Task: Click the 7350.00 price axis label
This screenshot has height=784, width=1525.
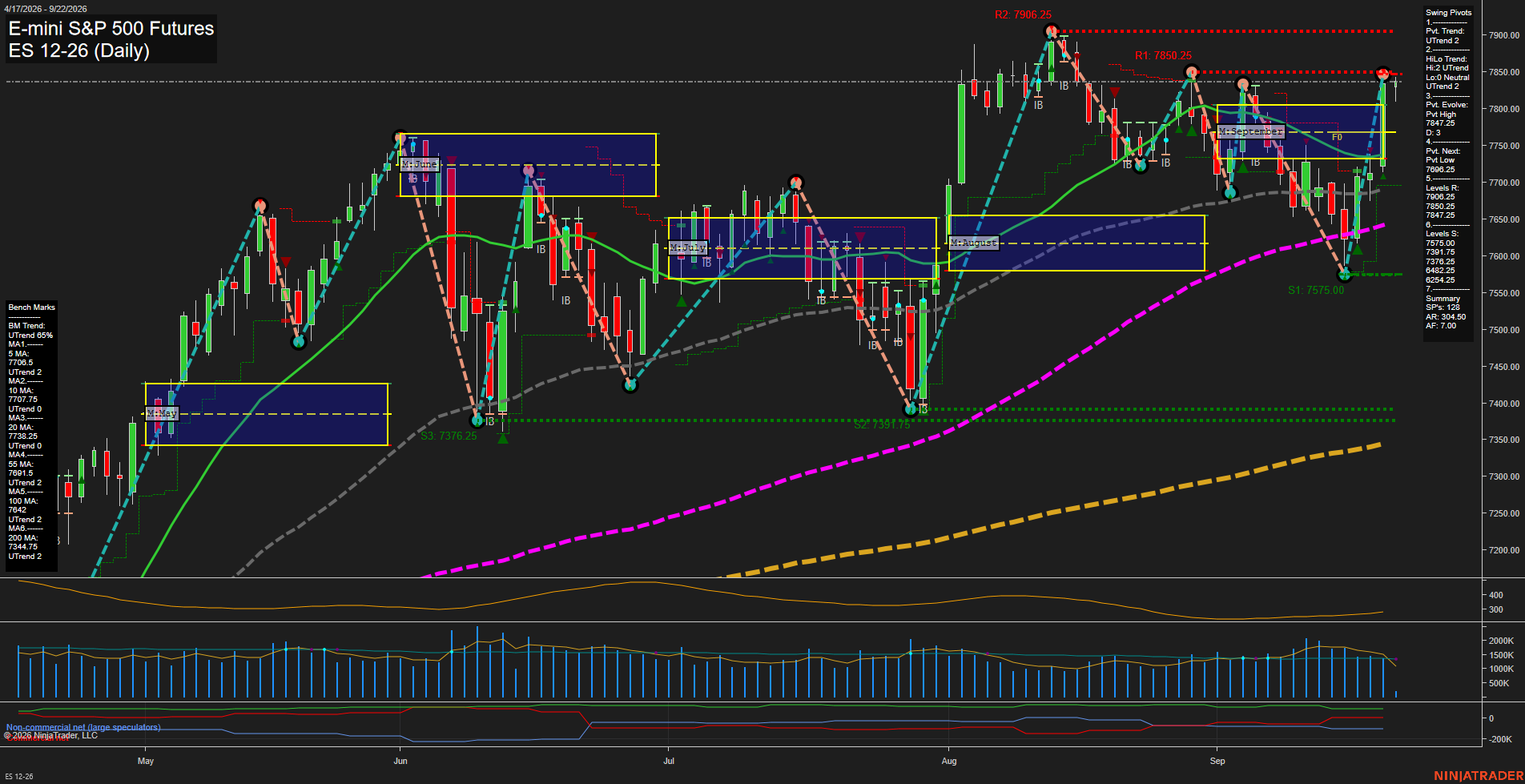Action: tap(1504, 440)
